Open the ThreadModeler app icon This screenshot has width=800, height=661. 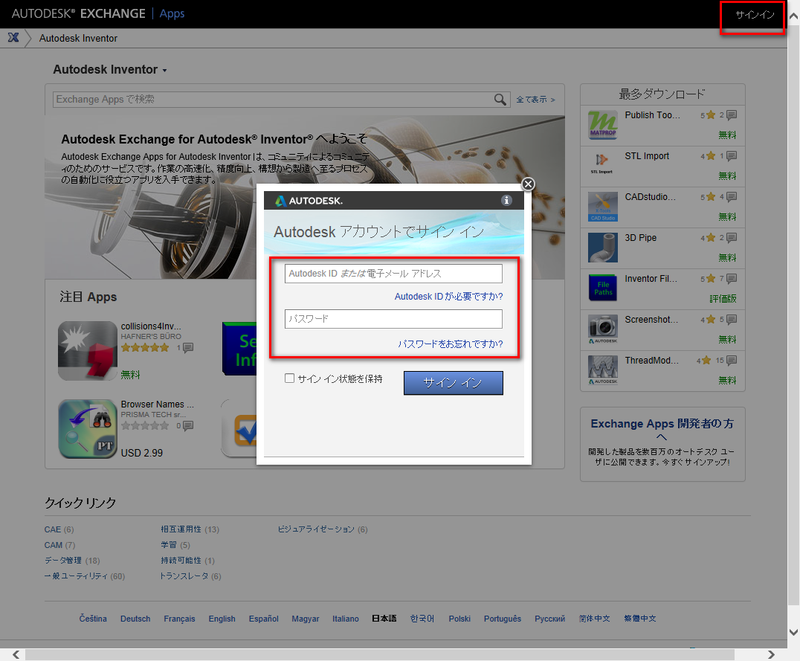[603, 370]
